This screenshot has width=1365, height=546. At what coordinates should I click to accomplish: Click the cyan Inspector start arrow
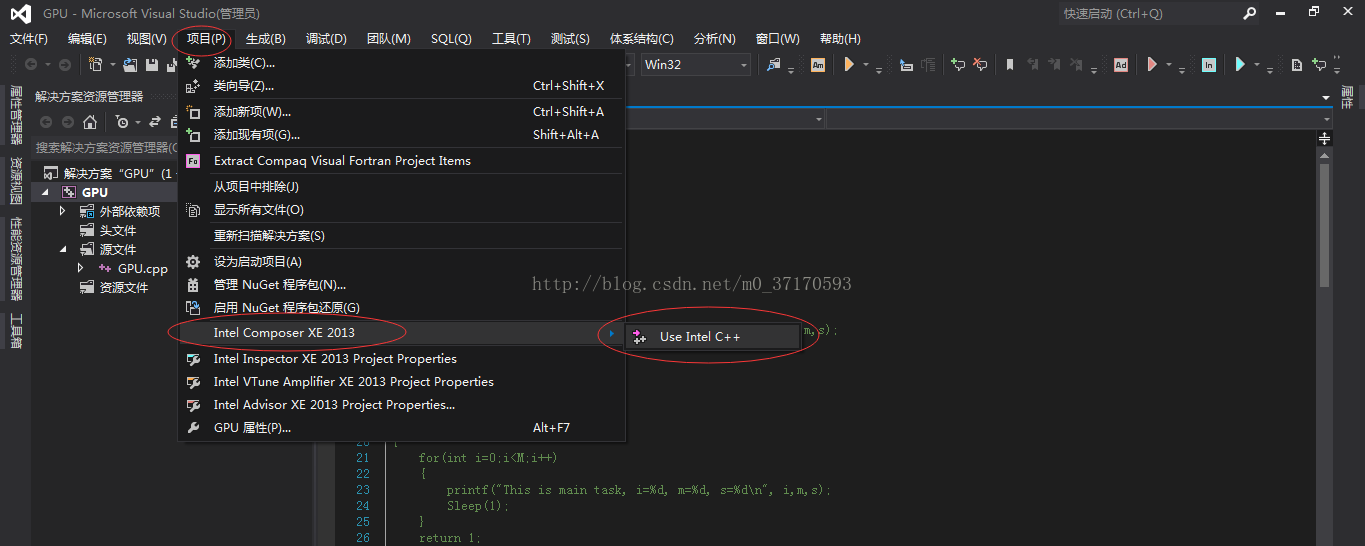1240,64
